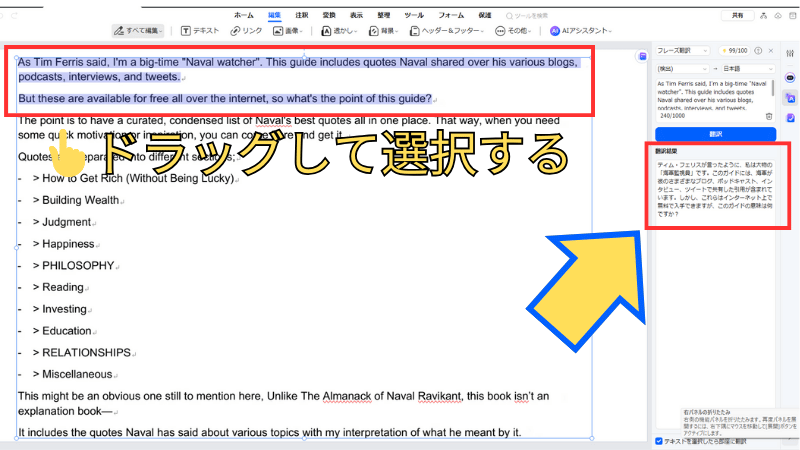Click the '> PHILOSOPHY' line

click(73, 266)
